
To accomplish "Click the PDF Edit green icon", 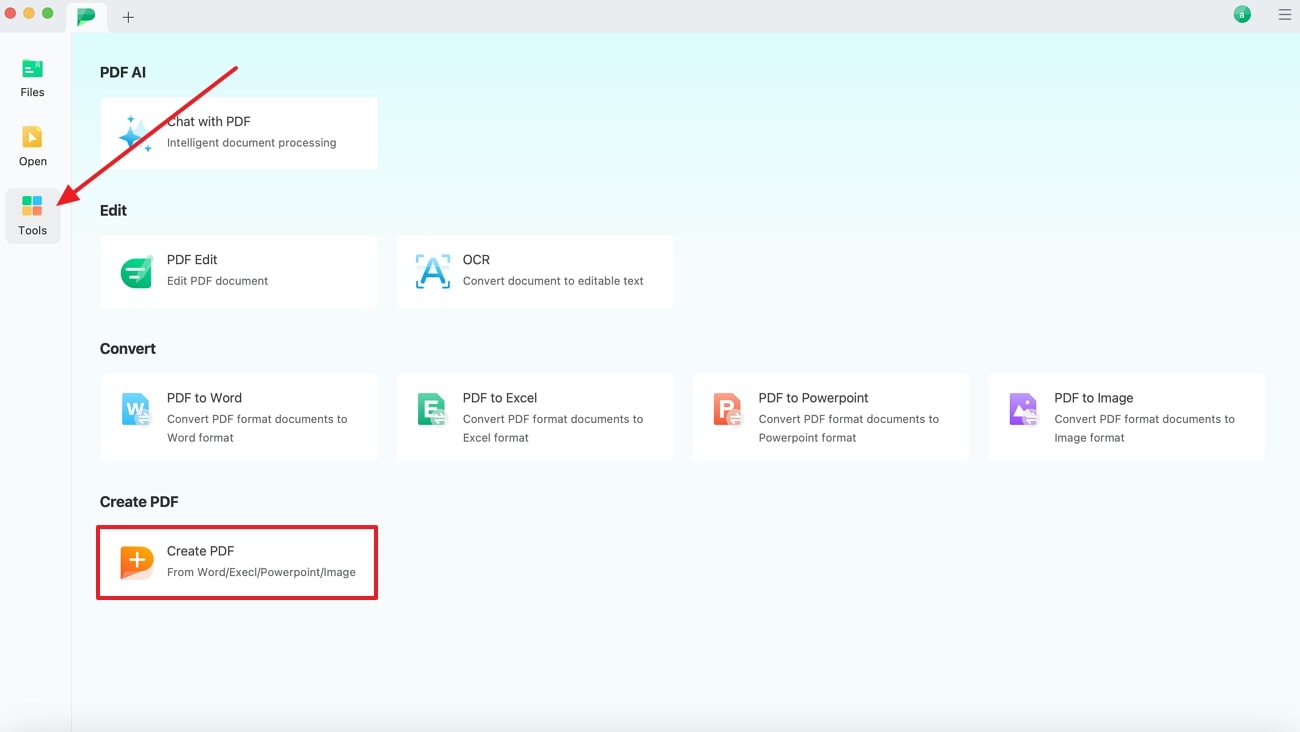I will click(x=136, y=271).
